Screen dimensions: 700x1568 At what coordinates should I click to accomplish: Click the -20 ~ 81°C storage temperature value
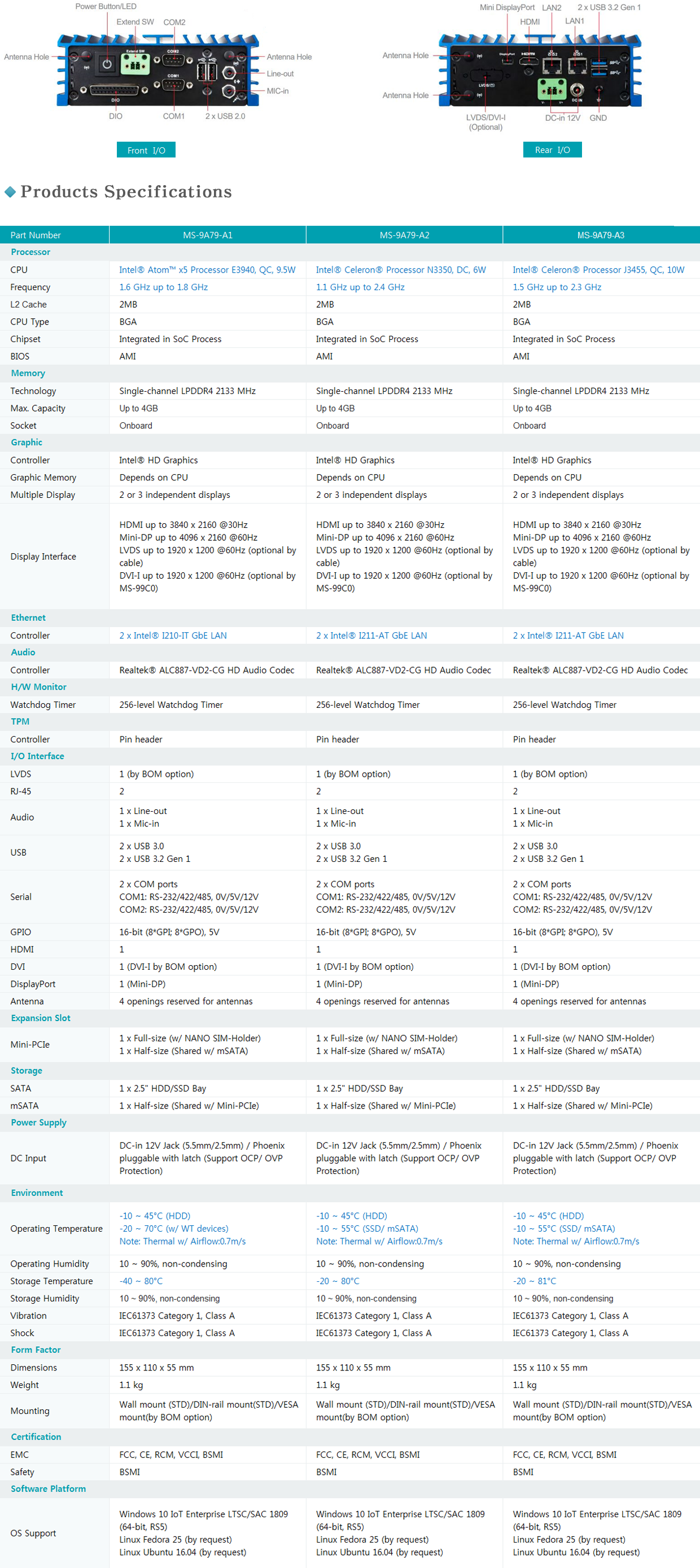pyautogui.click(x=534, y=1281)
